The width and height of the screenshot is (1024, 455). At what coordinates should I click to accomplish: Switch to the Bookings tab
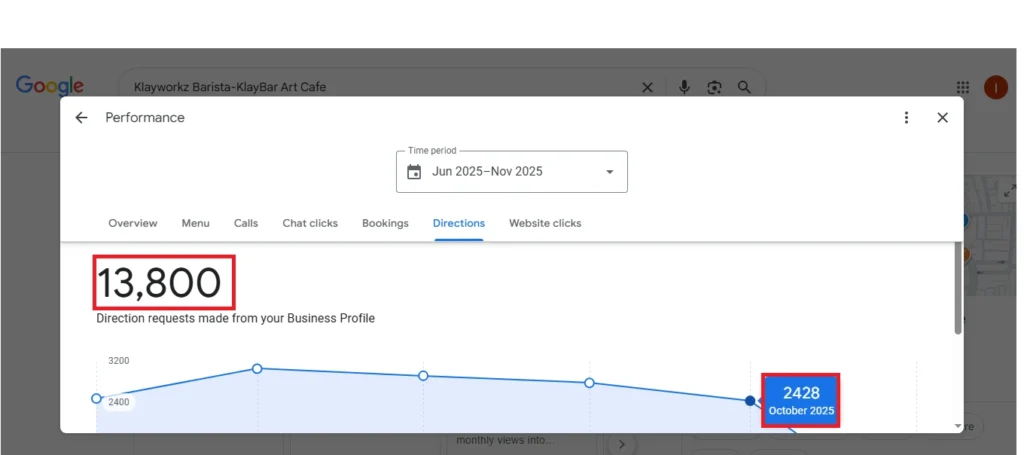(385, 223)
